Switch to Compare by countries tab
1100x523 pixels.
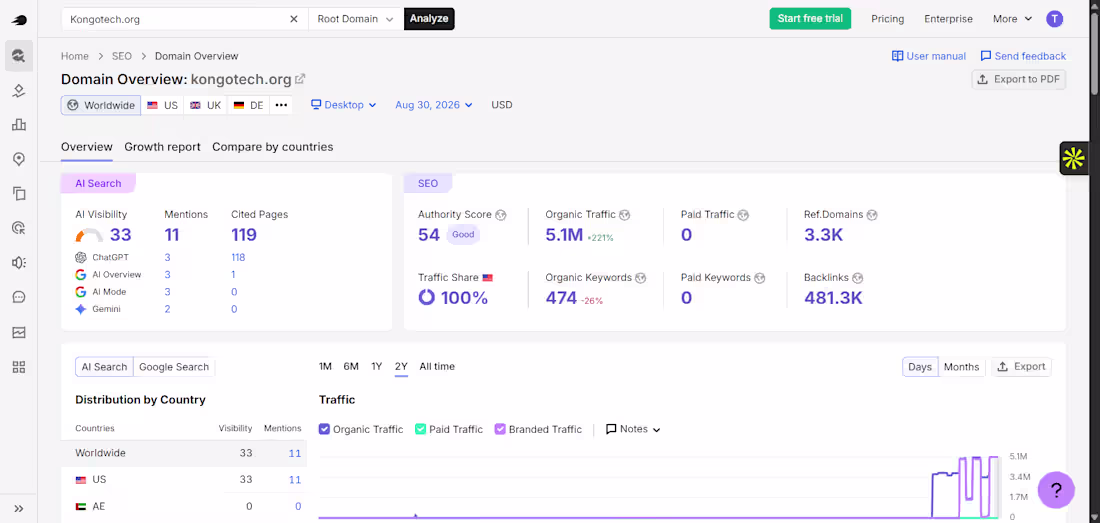273,147
